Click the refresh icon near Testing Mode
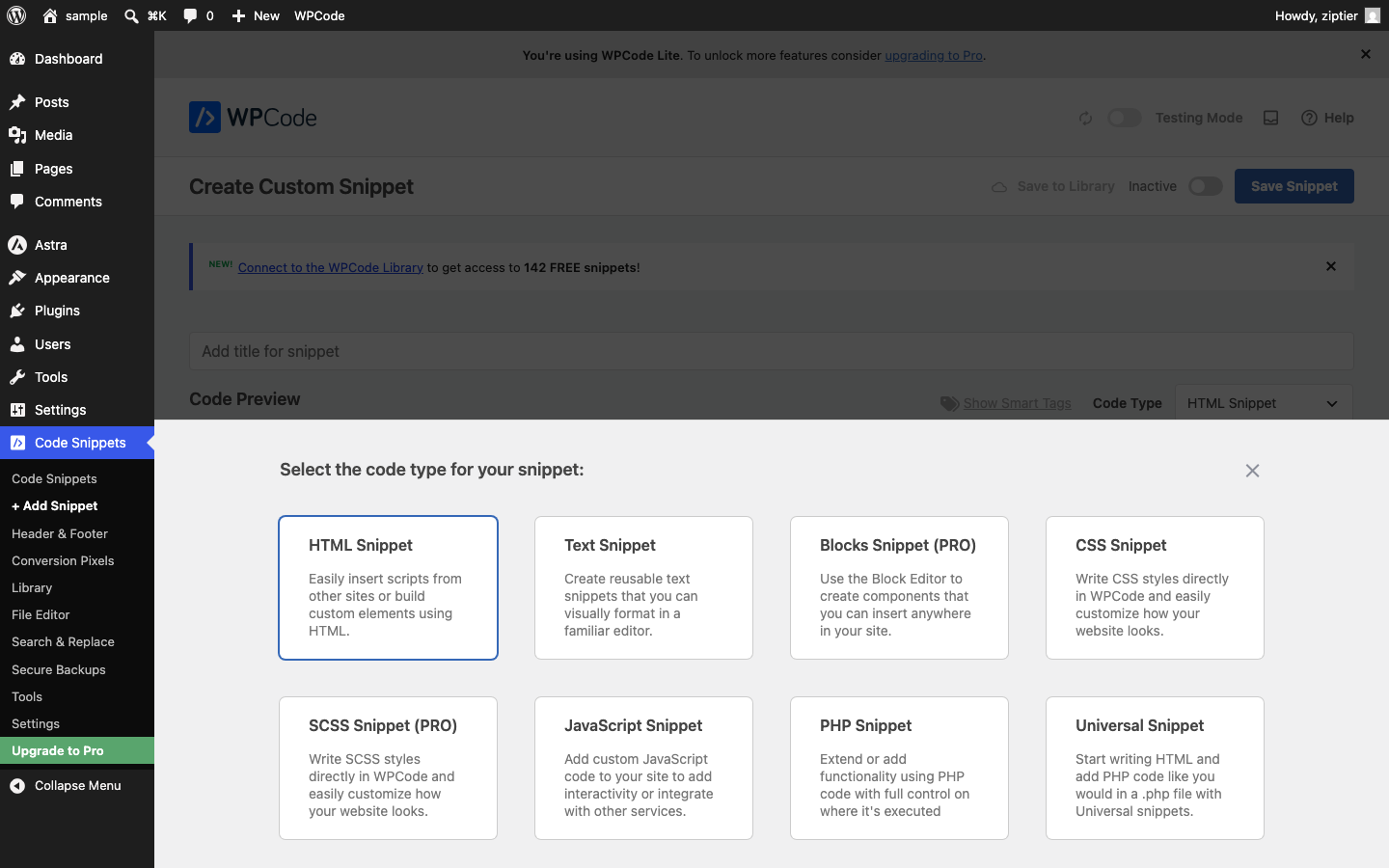1389x868 pixels. pos(1085,118)
